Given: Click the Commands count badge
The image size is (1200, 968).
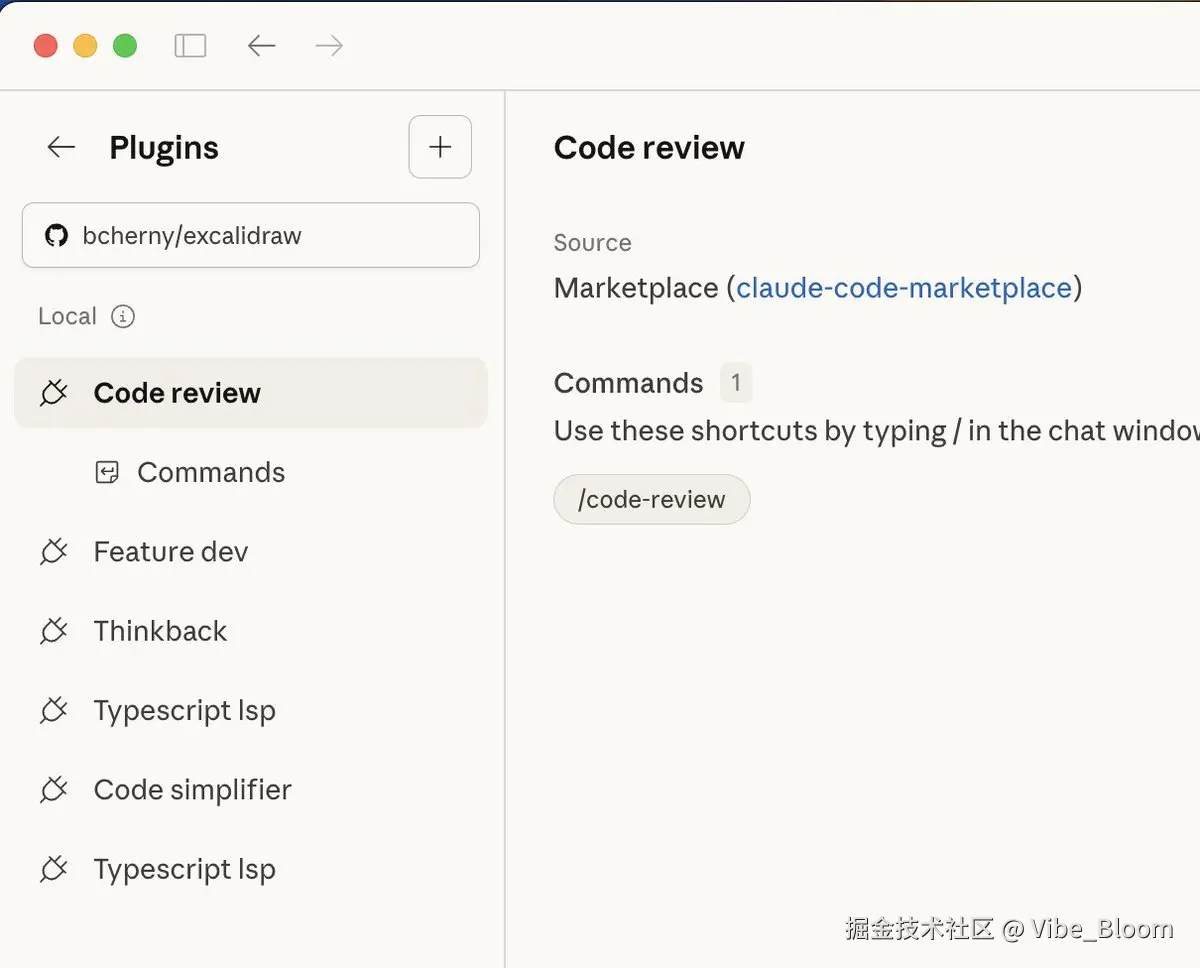Looking at the screenshot, I should coord(736,383).
